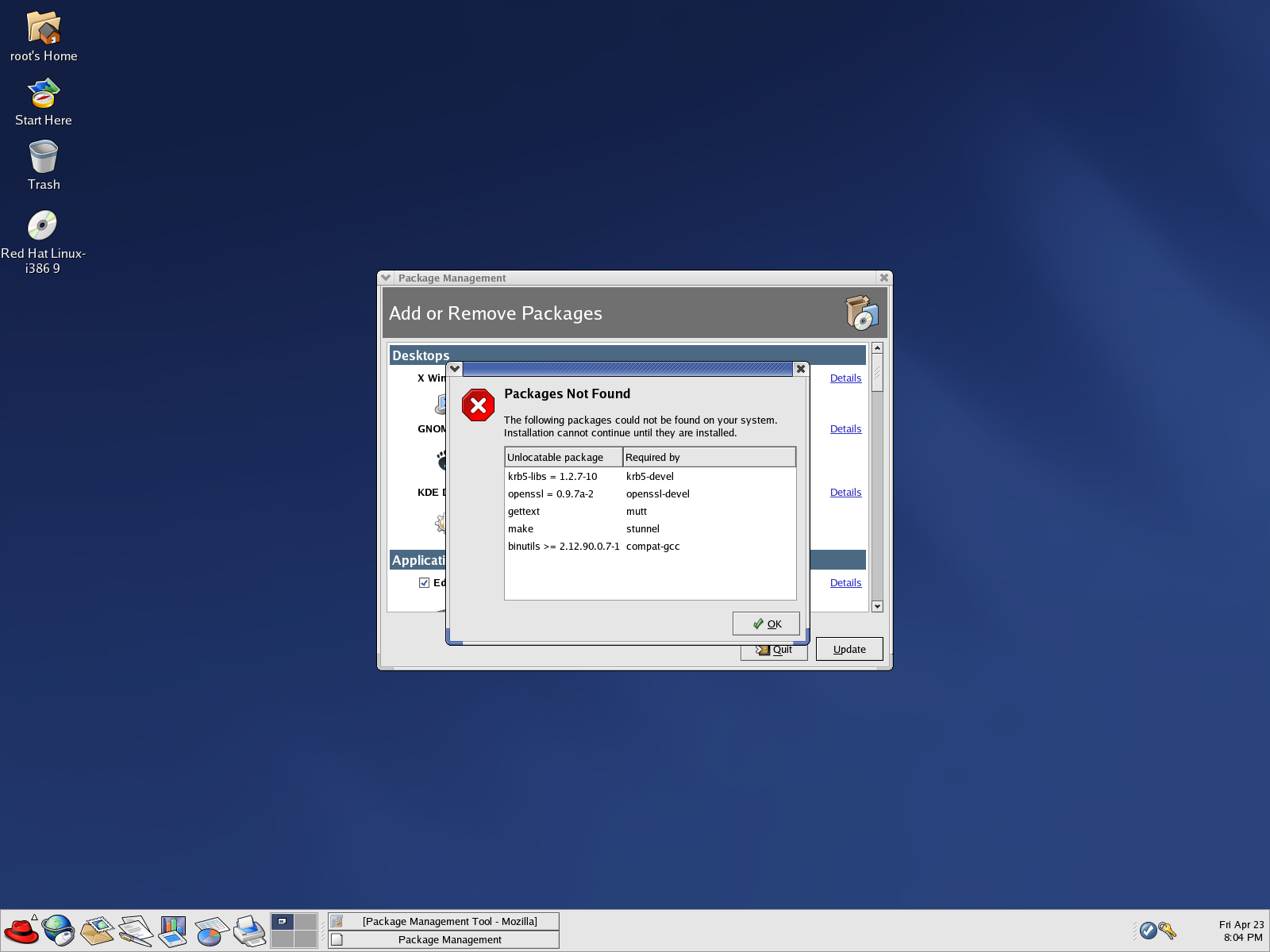The image size is (1270, 952).
Task: Sort by the Unlocatable package column header
Action: pyautogui.click(x=564, y=457)
